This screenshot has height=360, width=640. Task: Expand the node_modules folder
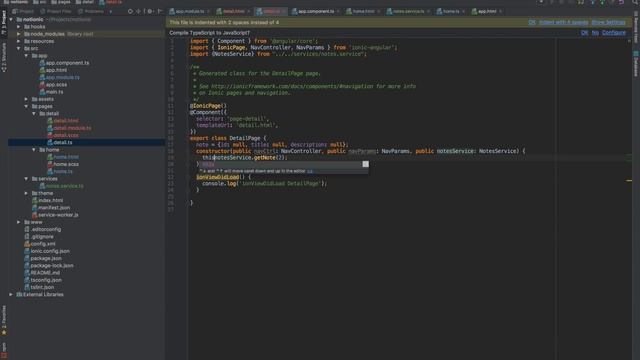19,34
